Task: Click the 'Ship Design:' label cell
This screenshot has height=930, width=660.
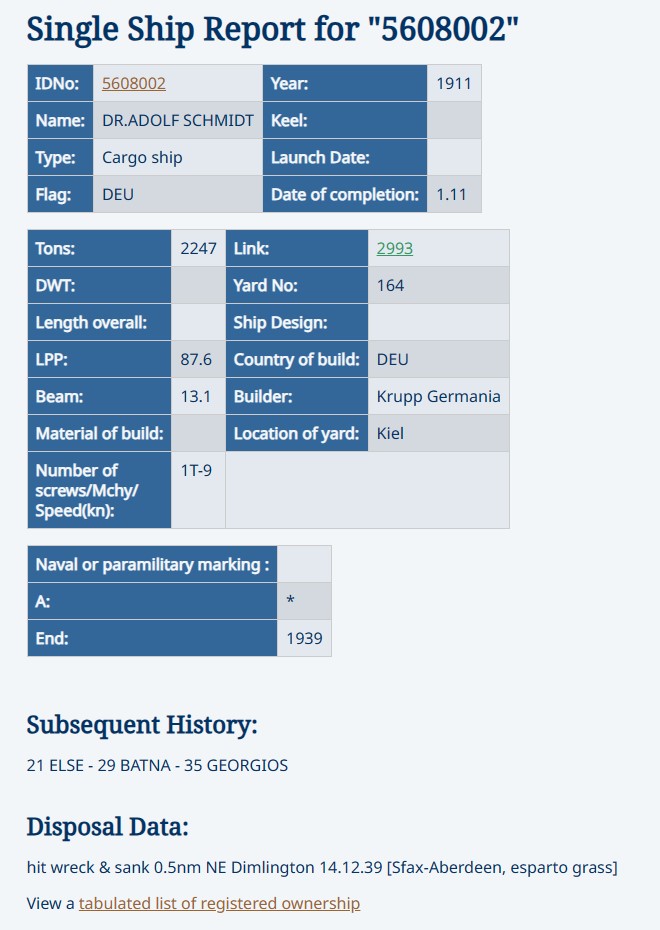Action: [x=297, y=323]
